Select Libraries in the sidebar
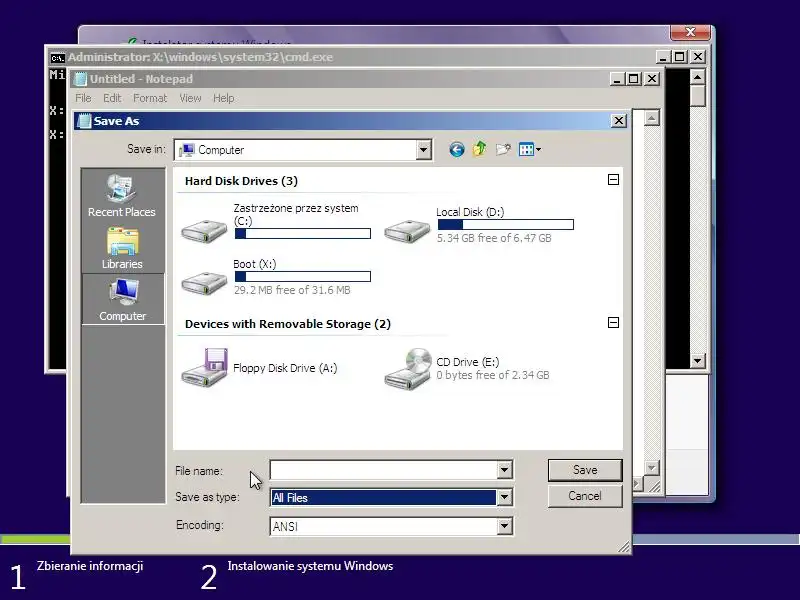The image size is (800, 600). tap(122, 249)
